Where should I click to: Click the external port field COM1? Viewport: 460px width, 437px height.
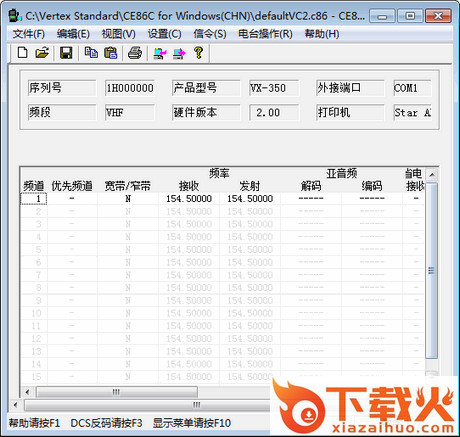[x=413, y=88]
